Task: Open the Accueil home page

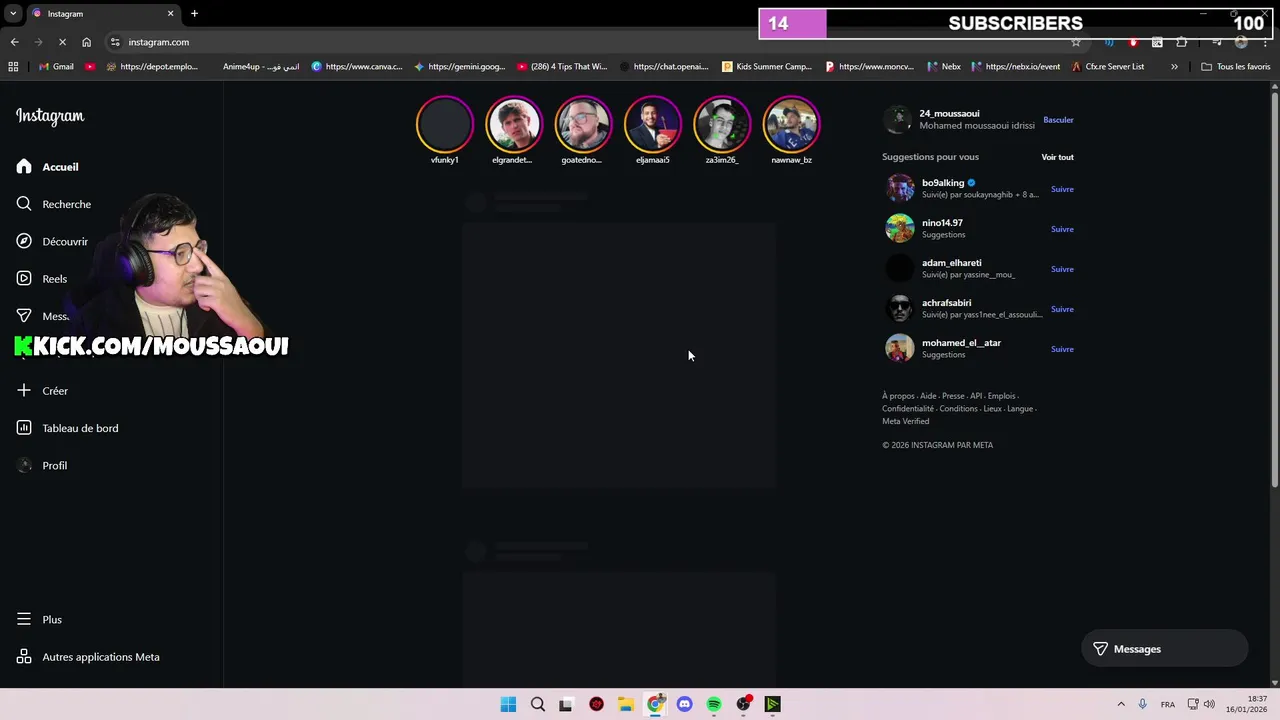Action: (x=47, y=167)
